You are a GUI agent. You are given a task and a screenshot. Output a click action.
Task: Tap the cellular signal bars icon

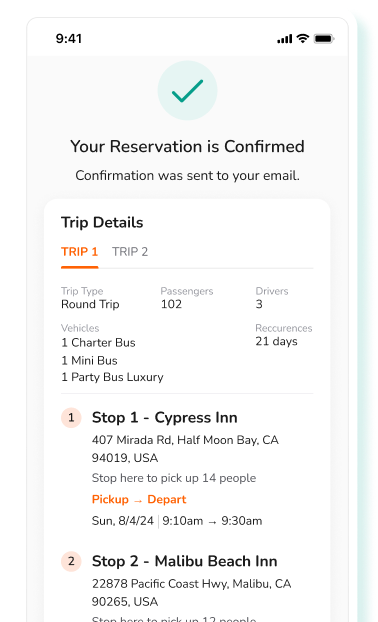[284, 39]
